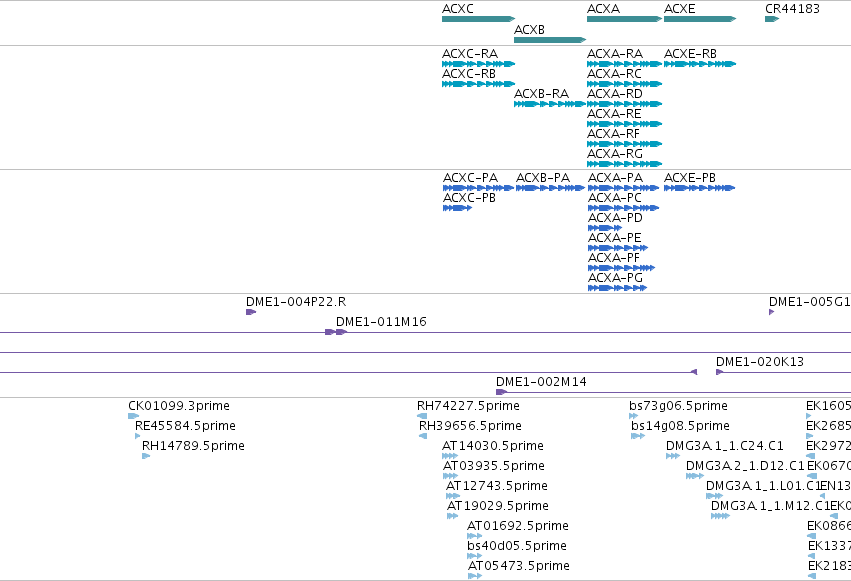Click the AT19029.5prime EST glyph
This screenshot has width=851, height=581.
pyautogui.click(x=453, y=516)
